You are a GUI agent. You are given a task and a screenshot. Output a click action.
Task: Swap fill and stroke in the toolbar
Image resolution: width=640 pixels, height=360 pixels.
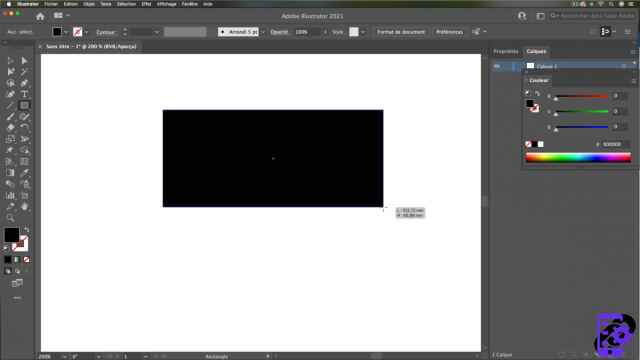tap(27, 230)
